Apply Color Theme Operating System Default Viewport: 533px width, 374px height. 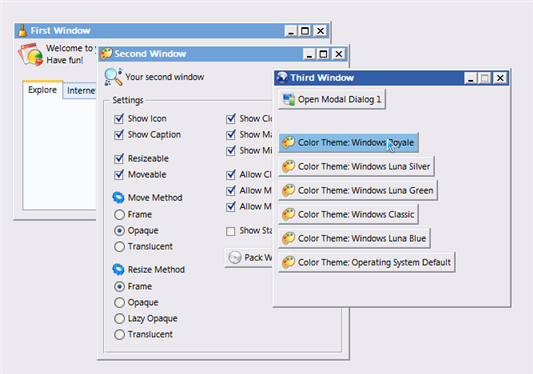pos(367,262)
